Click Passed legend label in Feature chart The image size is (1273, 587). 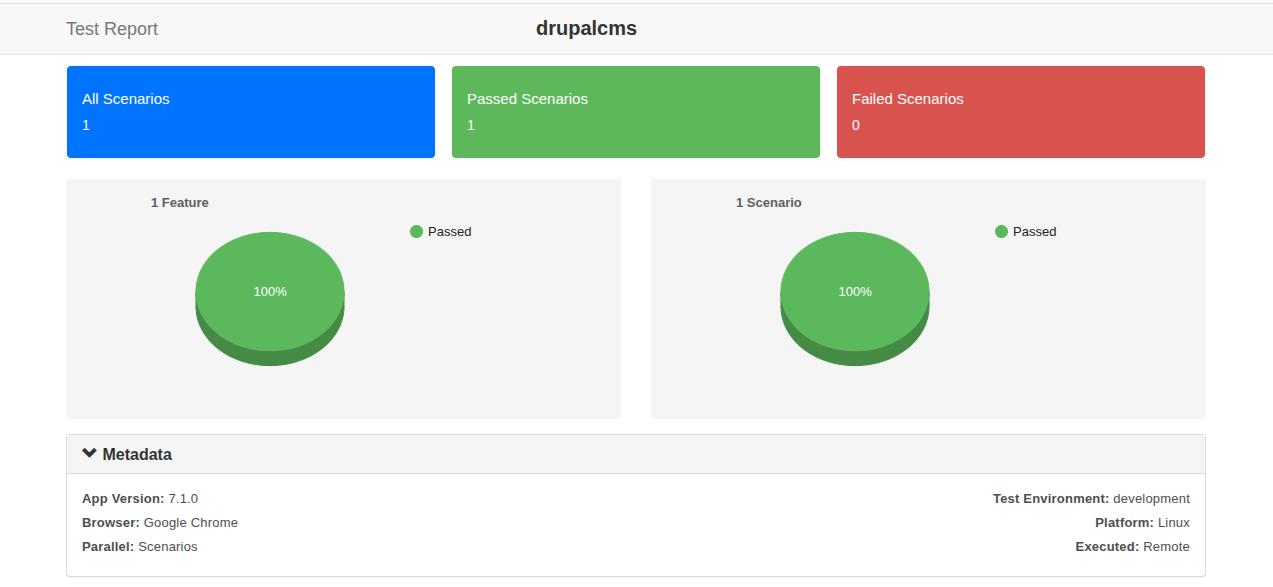[x=450, y=231]
